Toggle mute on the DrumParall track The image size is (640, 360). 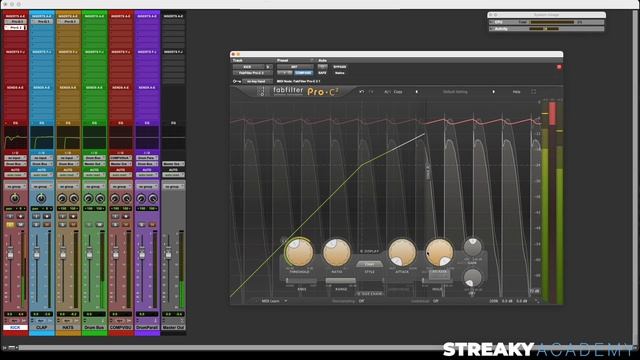pyautogui.click(x=152, y=224)
